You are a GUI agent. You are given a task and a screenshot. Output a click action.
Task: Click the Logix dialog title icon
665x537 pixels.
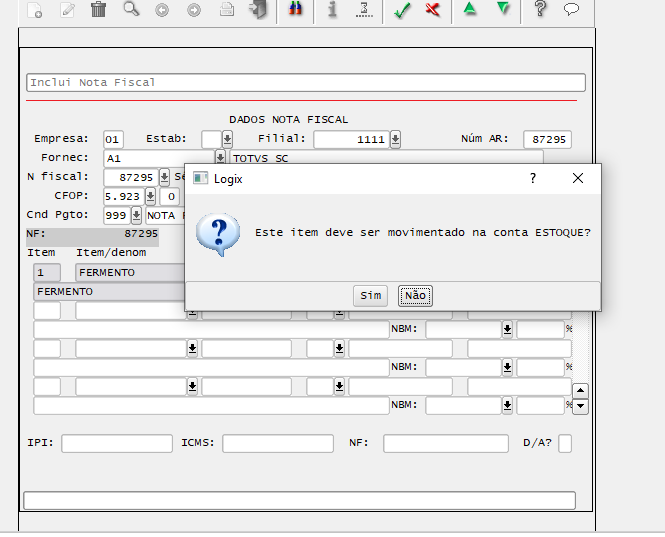click(x=201, y=178)
